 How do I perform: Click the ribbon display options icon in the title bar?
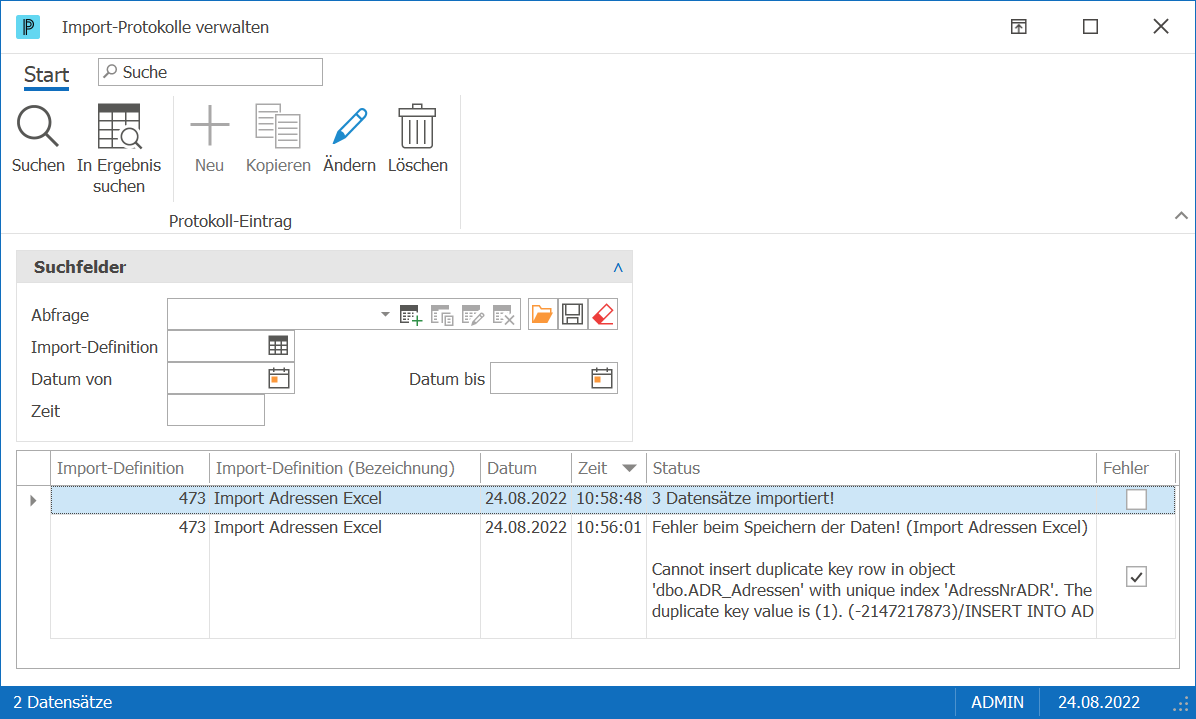tap(1018, 27)
